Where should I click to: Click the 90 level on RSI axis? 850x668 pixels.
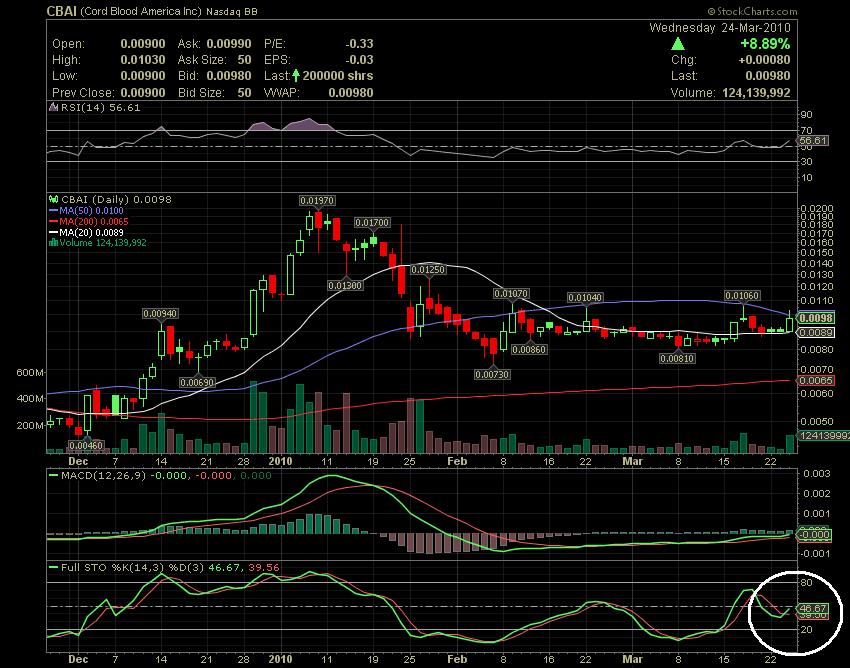point(807,114)
